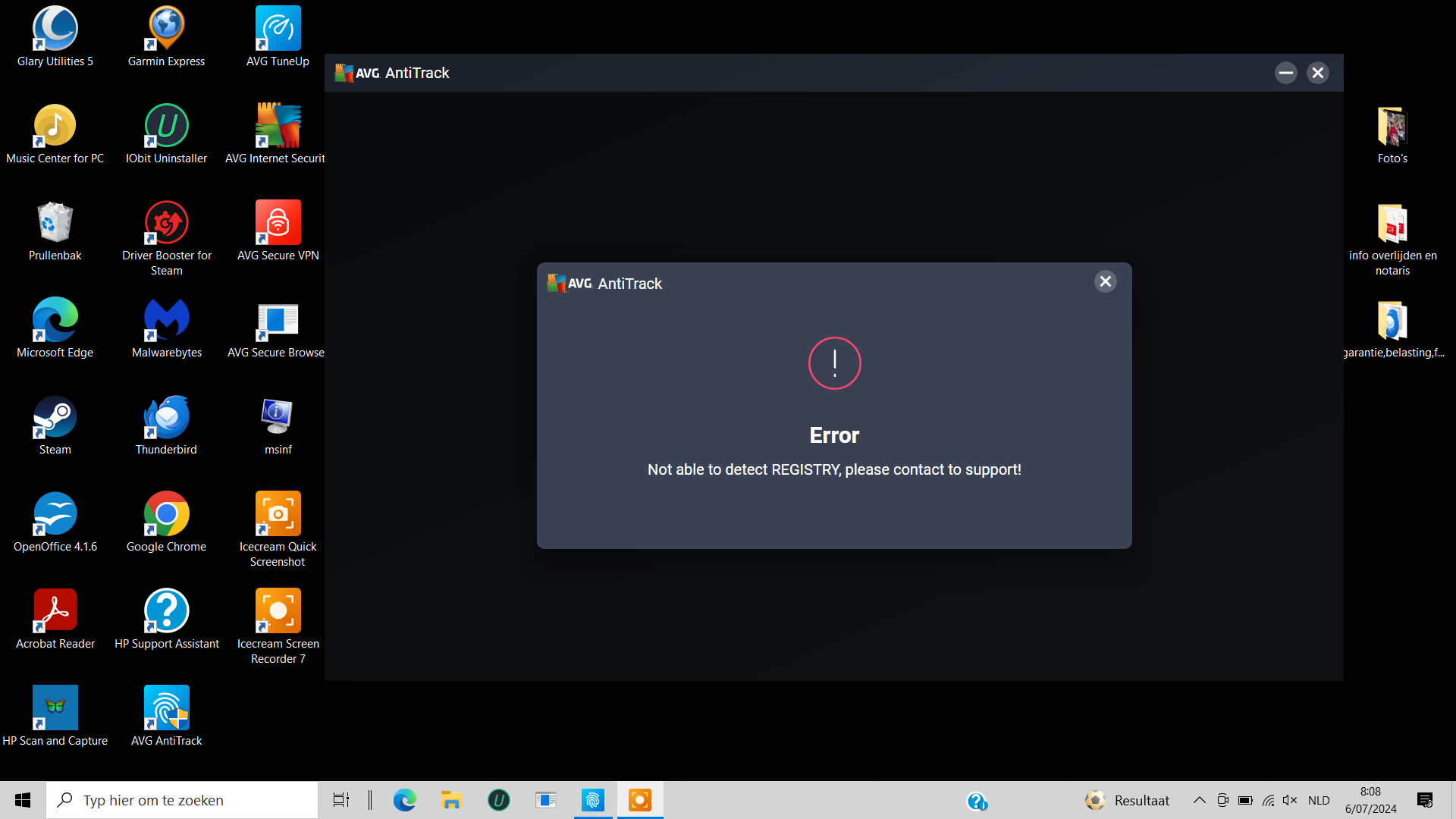
Task: Close the AVG AntiTrack main window
Action: [1318, 73]
